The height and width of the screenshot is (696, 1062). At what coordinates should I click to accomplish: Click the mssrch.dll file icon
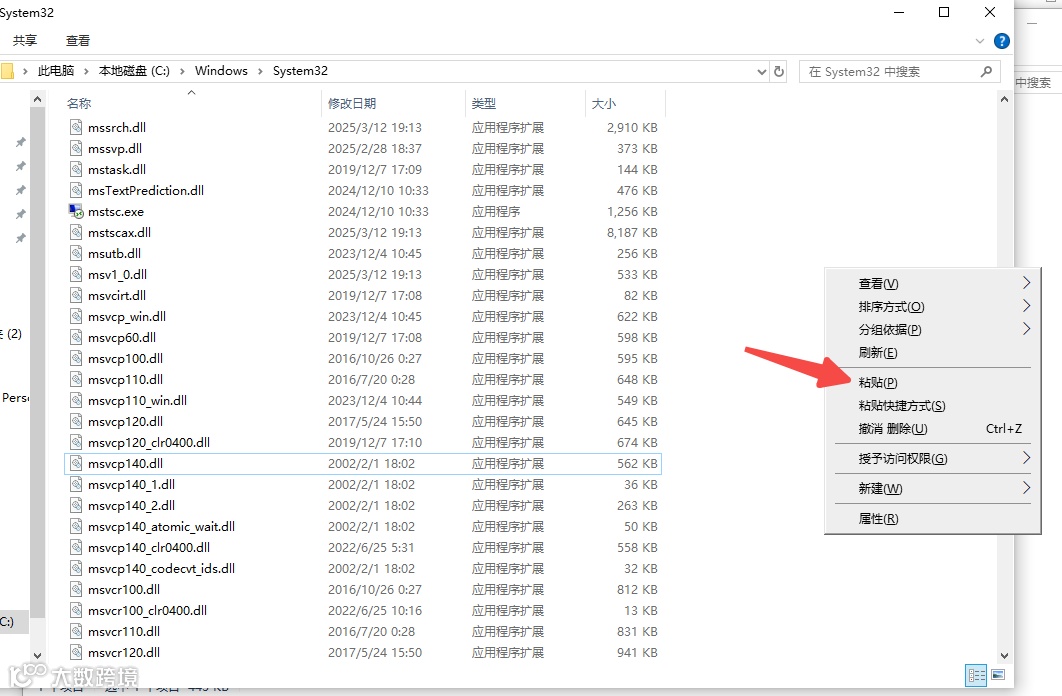pyautogui.click(x=76, y=127)
